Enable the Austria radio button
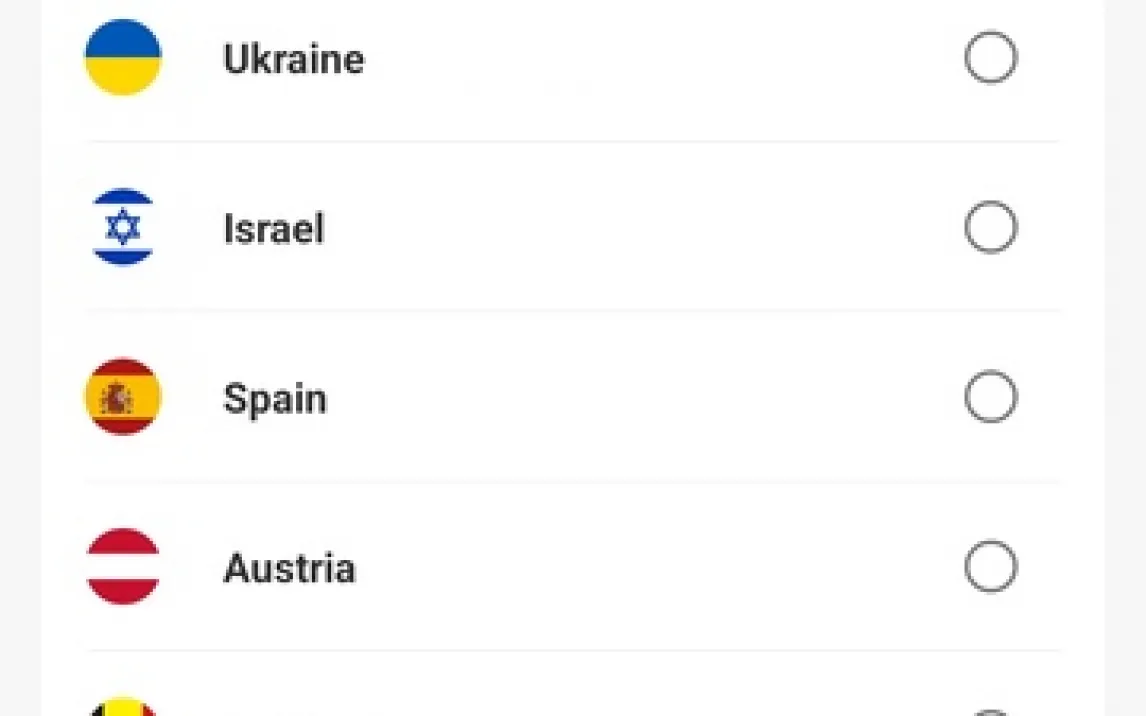Viewport: 1146px width, 716px height. coord(990,567)
